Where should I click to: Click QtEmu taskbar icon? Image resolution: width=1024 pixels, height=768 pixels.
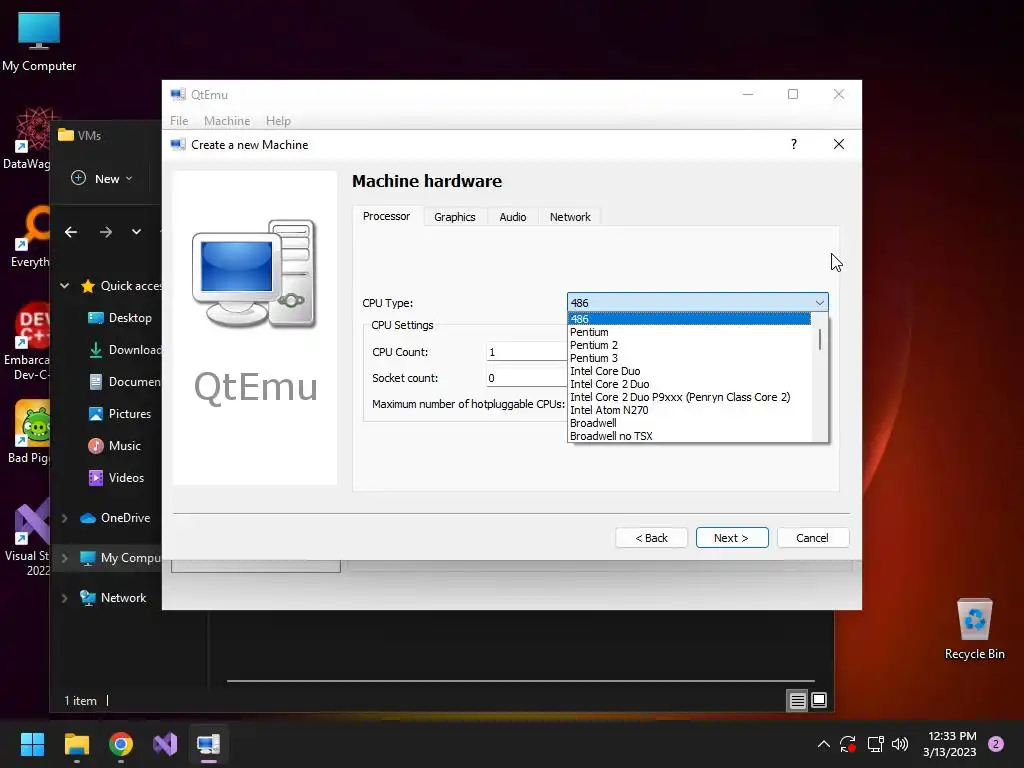[x=209, y=744]
